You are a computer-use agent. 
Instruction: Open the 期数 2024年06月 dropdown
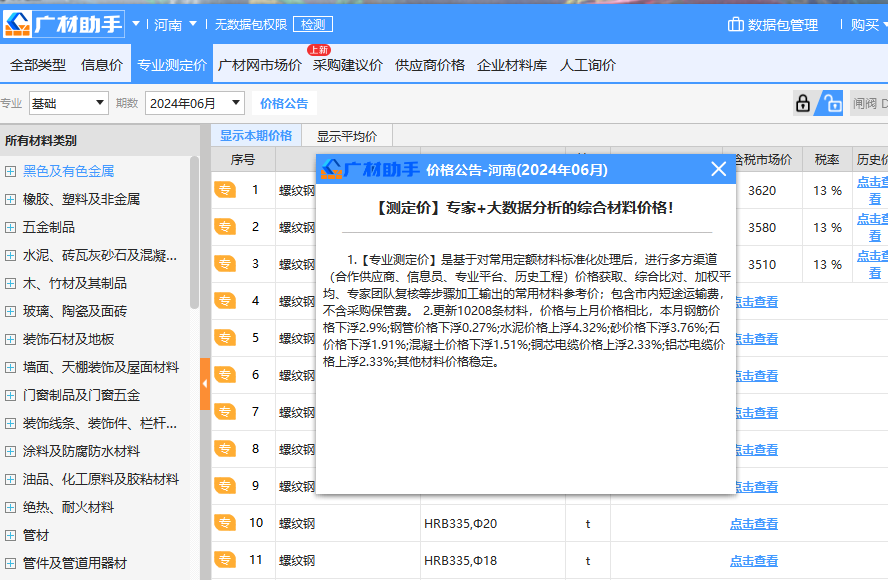(x=195, y=103)
